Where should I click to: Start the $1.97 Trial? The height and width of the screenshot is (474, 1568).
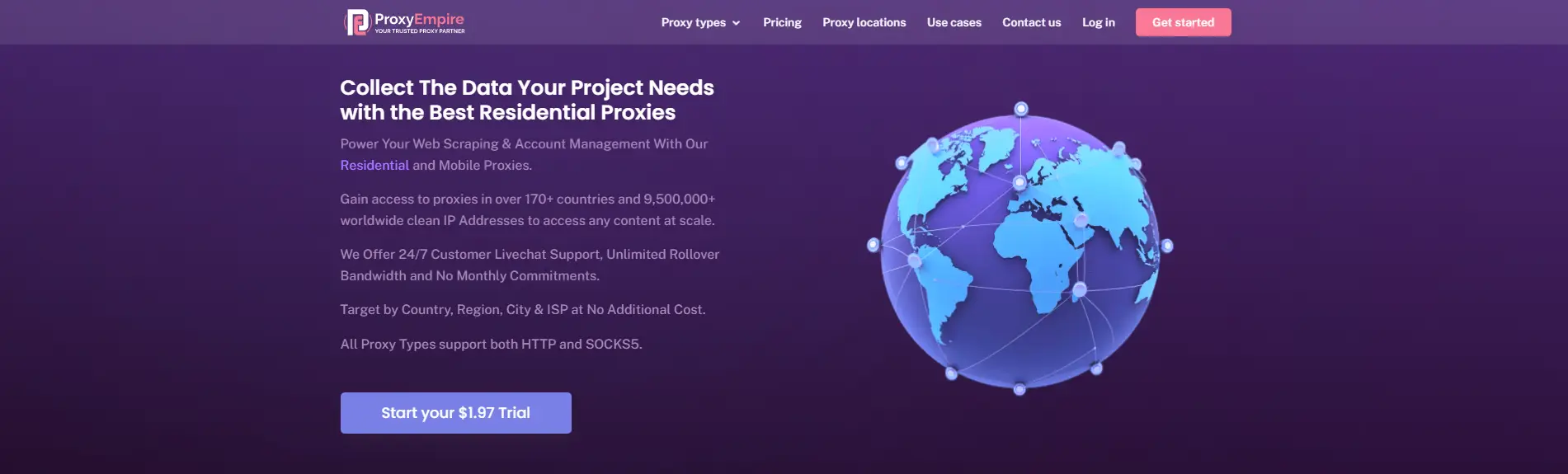(x=455, y=413)
